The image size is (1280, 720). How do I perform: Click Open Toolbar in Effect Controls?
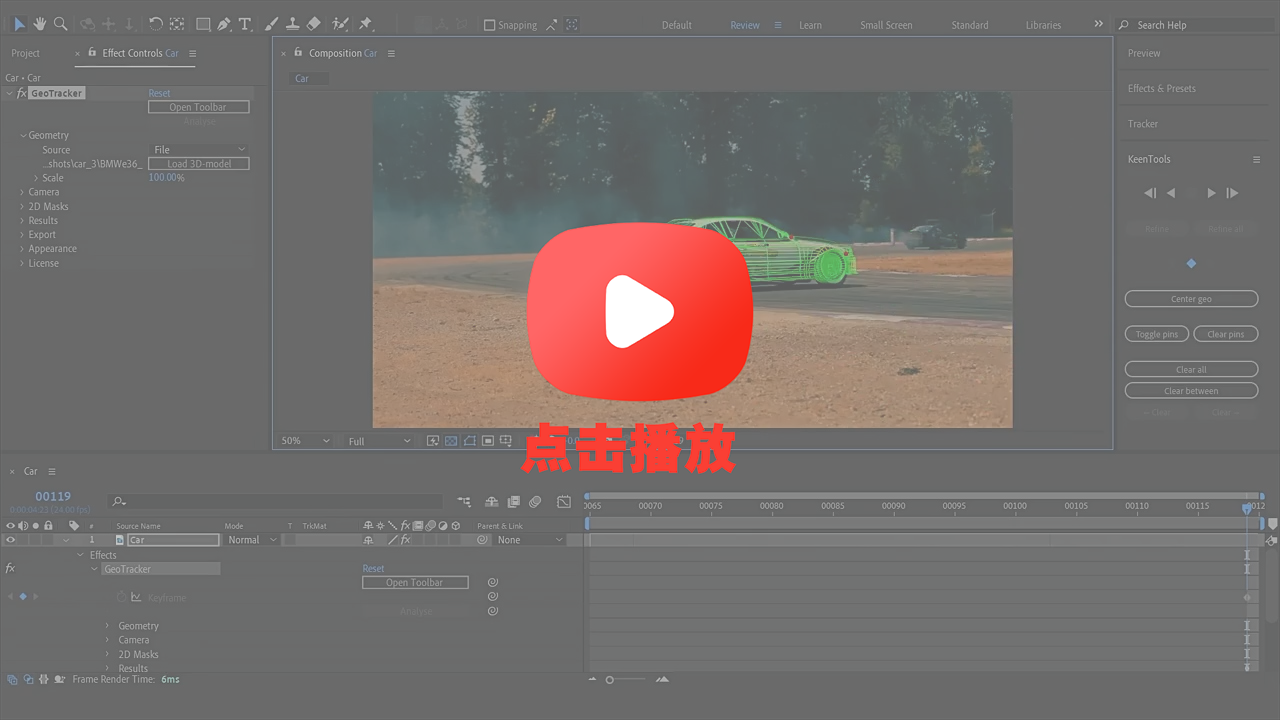(x=199, y=107)
